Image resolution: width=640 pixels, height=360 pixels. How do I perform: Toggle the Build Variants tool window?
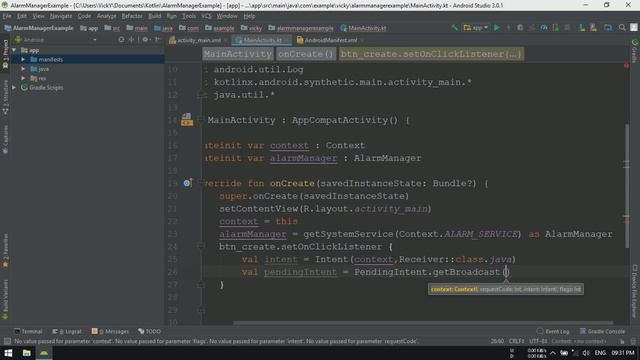5,299
